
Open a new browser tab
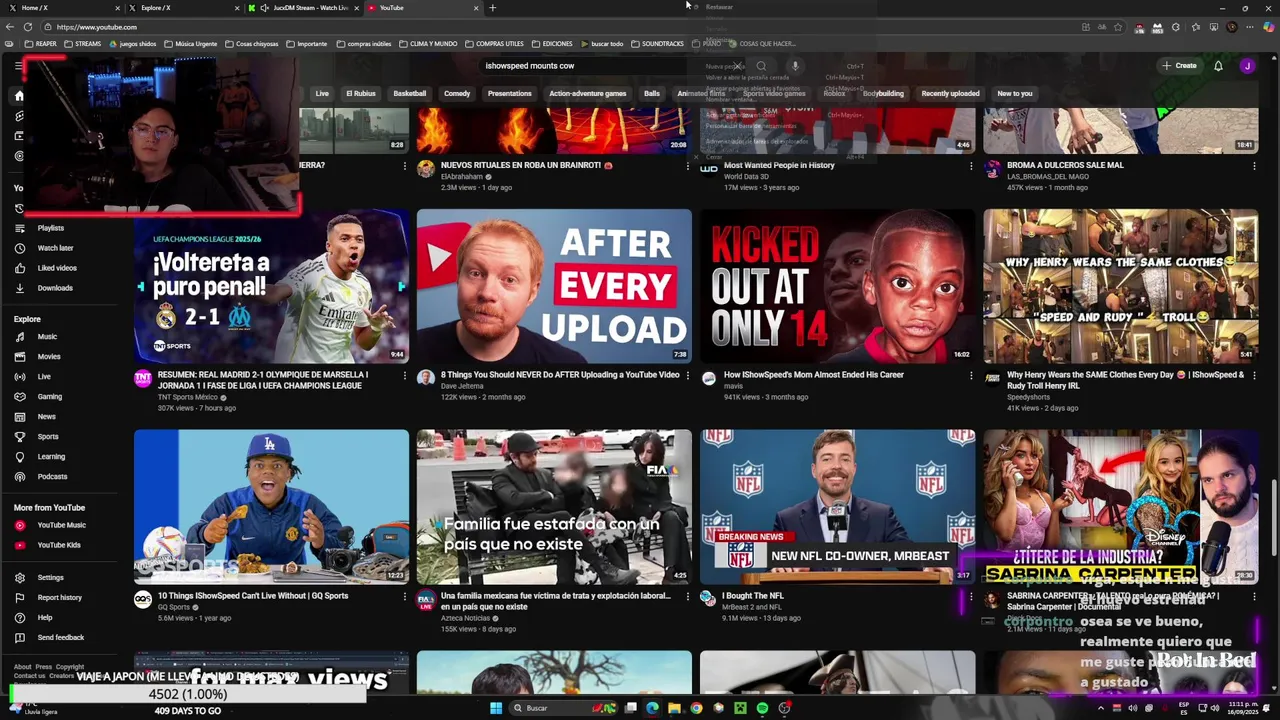(492, 8)
